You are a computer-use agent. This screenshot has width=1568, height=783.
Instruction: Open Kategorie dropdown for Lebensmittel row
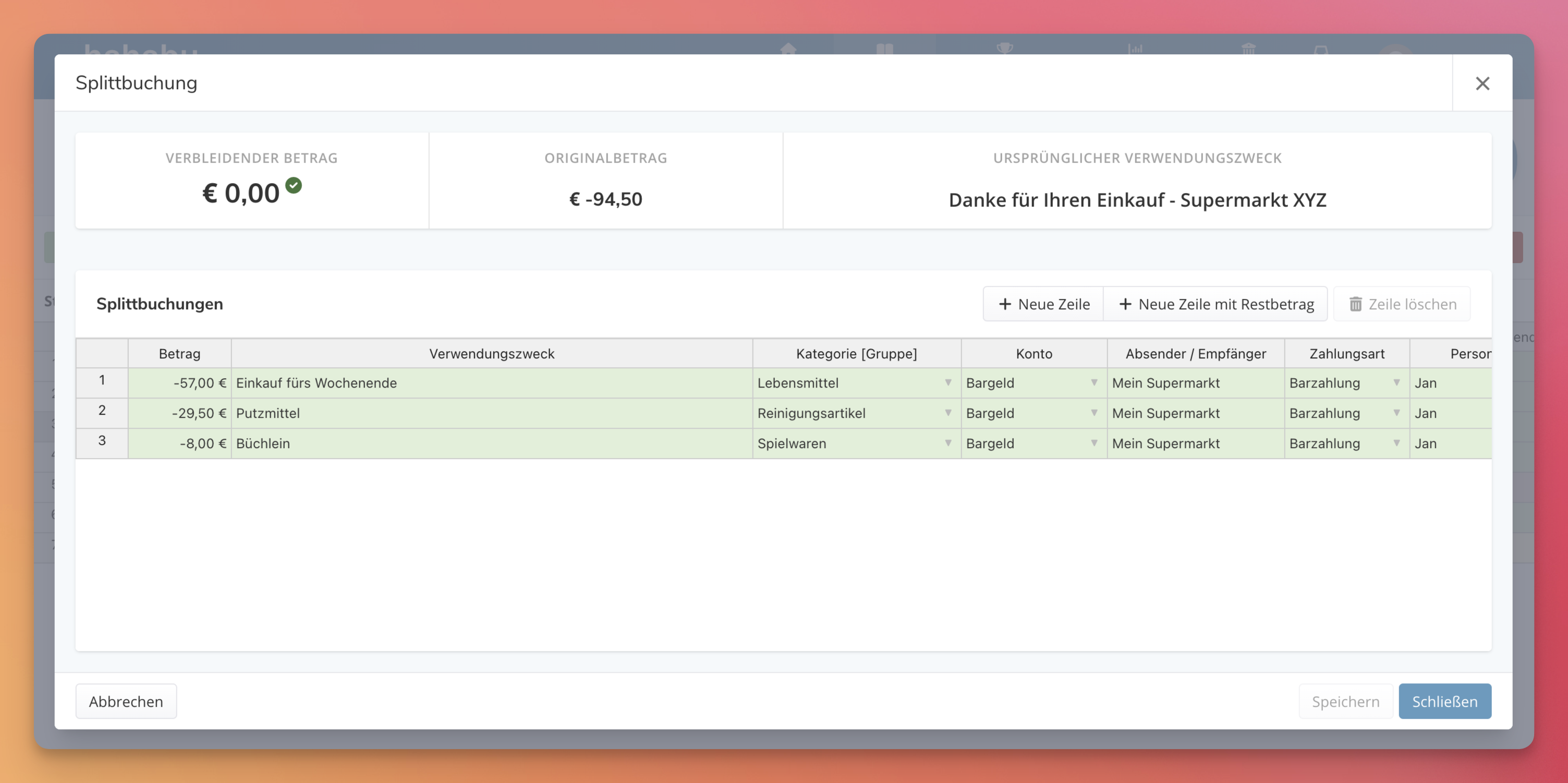[948, 382]
